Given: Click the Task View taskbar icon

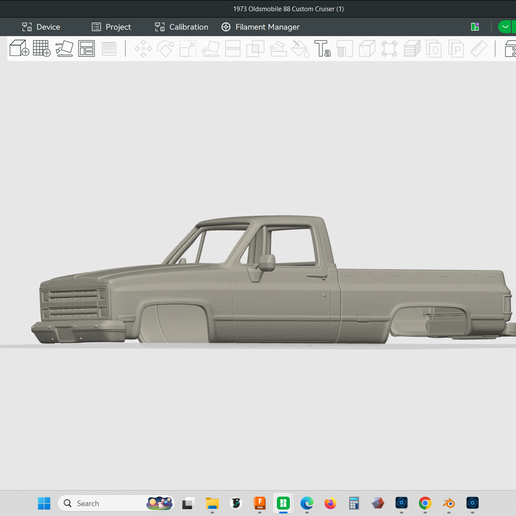Looking at the screenshot, I should (187, 503).
